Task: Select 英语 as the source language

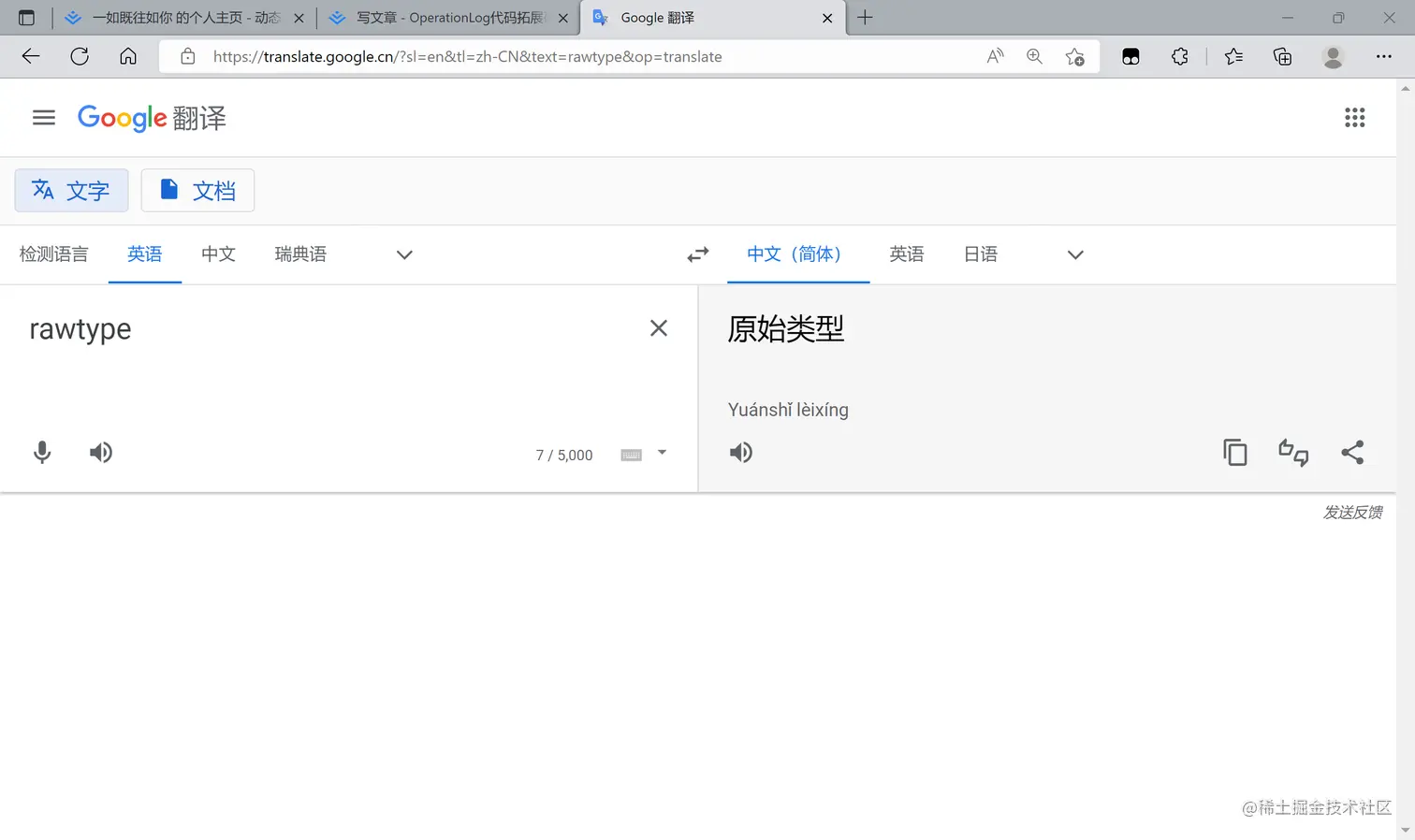Action: point(145,254)
